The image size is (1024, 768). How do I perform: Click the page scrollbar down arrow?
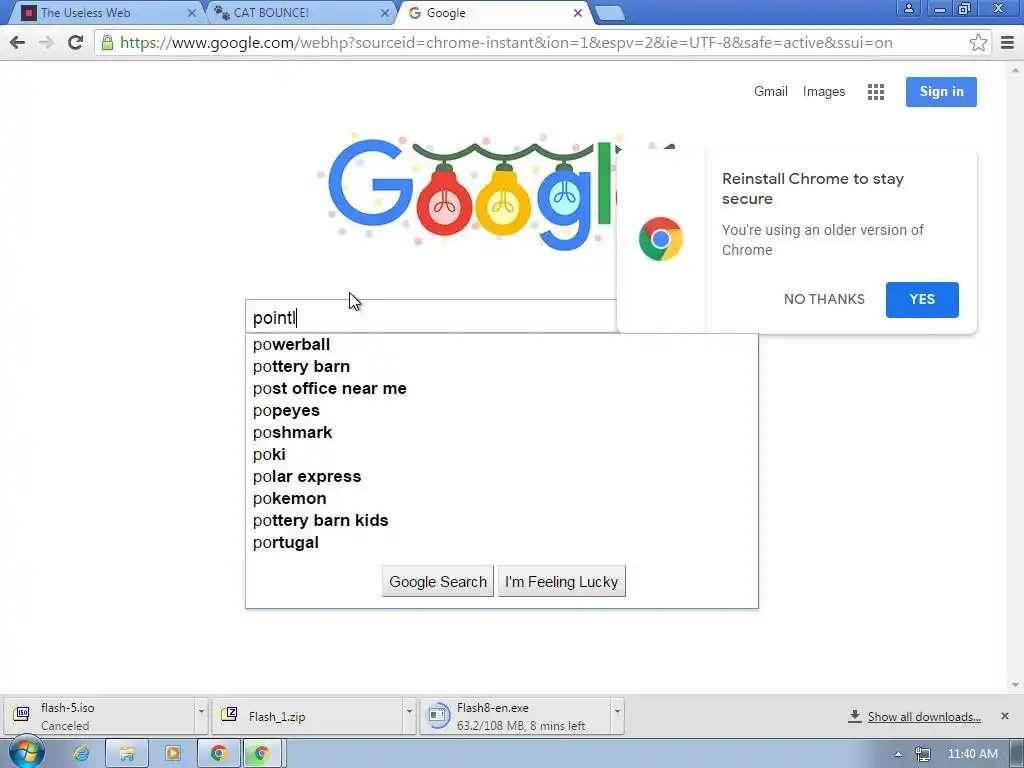(x=1015, y=684)
